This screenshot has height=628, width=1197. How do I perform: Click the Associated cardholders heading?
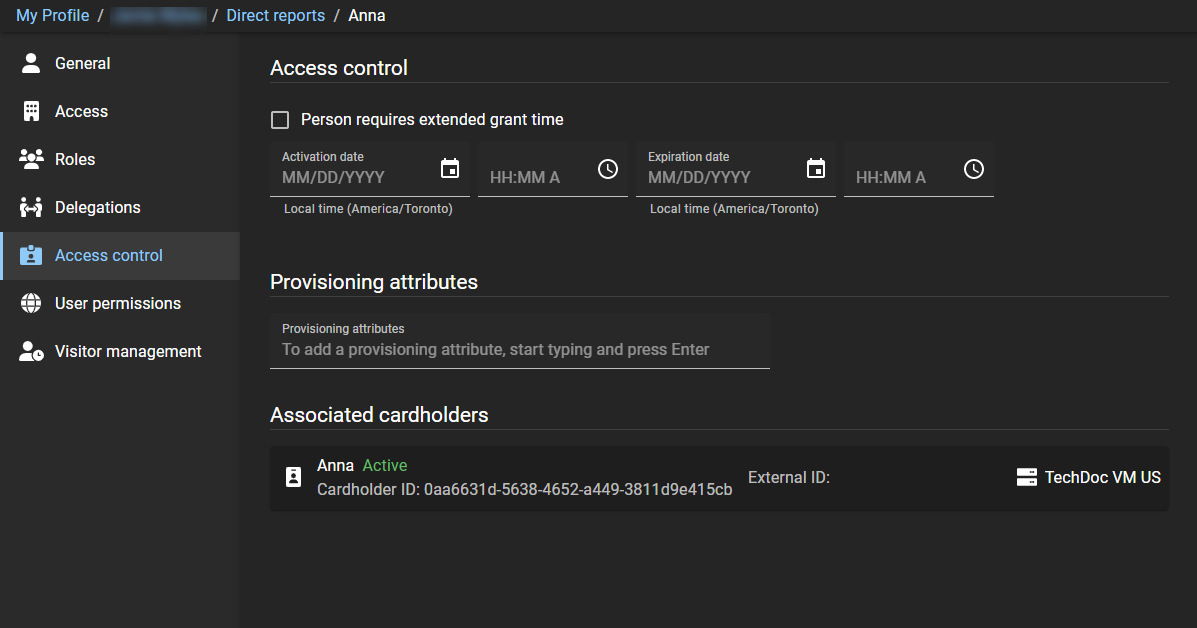(x=379, y=415)
